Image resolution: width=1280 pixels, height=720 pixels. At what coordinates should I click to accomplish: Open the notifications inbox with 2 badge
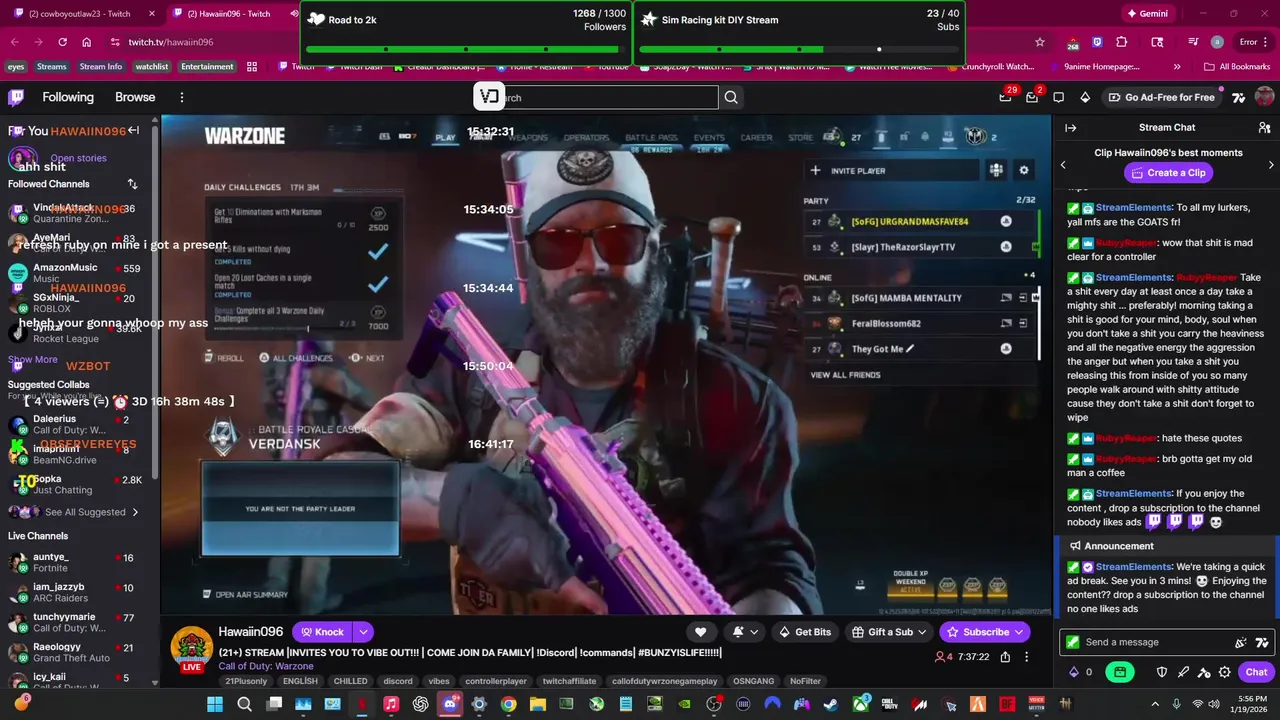pos(1033,97)
